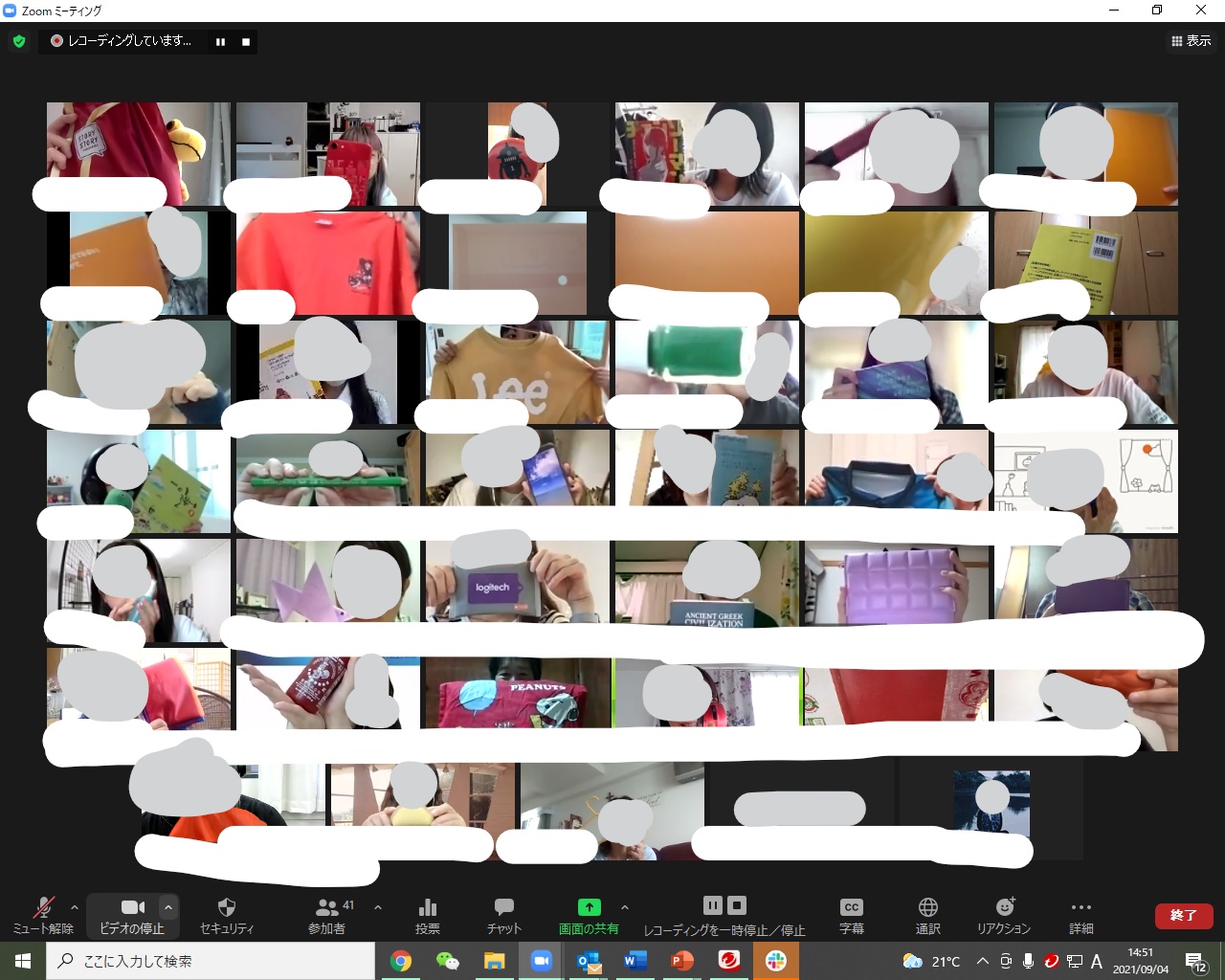
Task: Click green encryption shield icon at top-left
Action: (x=19, y=41)
